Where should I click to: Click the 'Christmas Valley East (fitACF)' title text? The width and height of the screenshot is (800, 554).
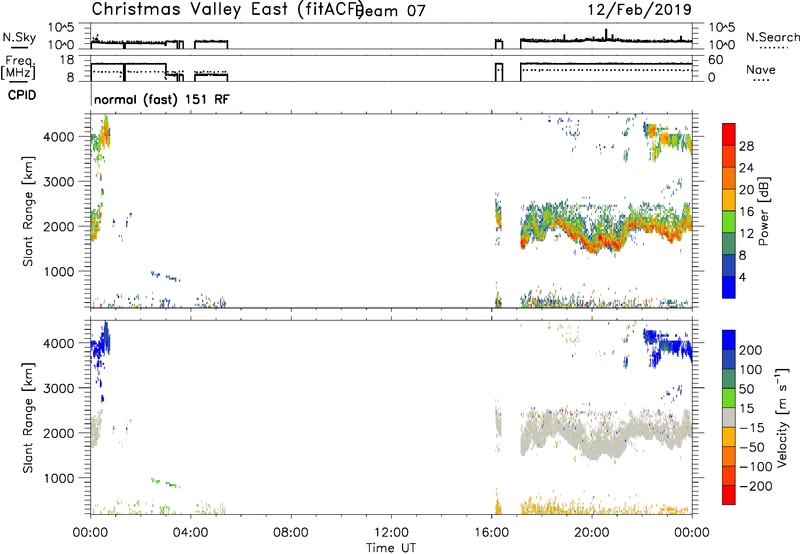228,9
